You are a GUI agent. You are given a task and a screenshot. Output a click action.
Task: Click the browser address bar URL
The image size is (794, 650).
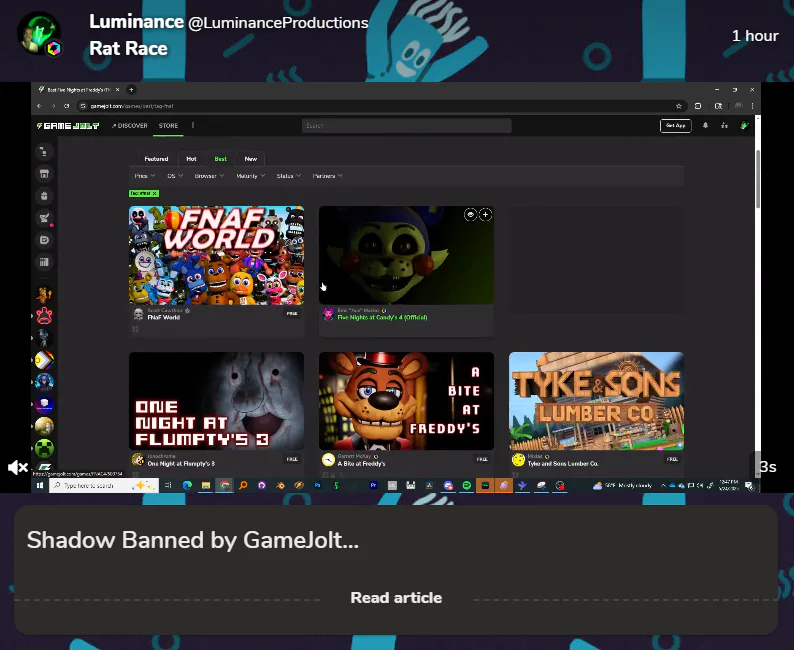tap(132, 106)
